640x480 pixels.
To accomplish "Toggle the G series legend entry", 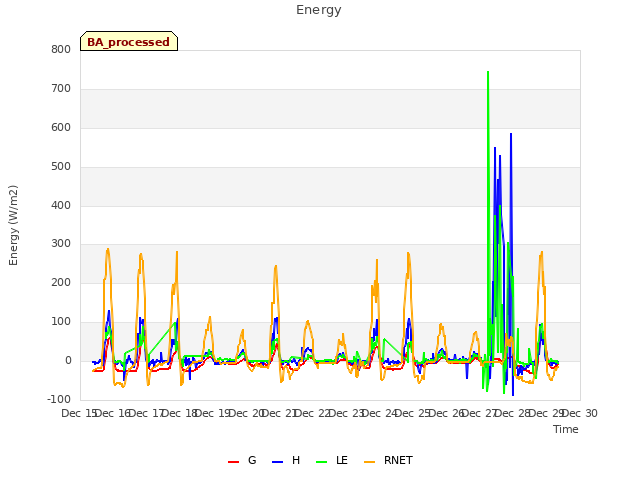I will 242,460.
